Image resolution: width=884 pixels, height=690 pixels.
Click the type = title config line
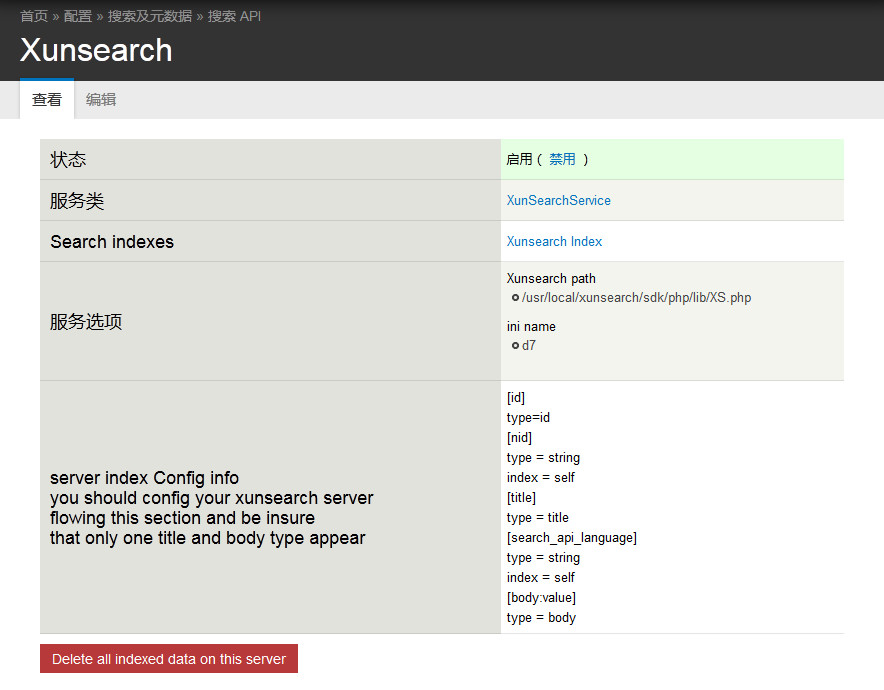537,518
